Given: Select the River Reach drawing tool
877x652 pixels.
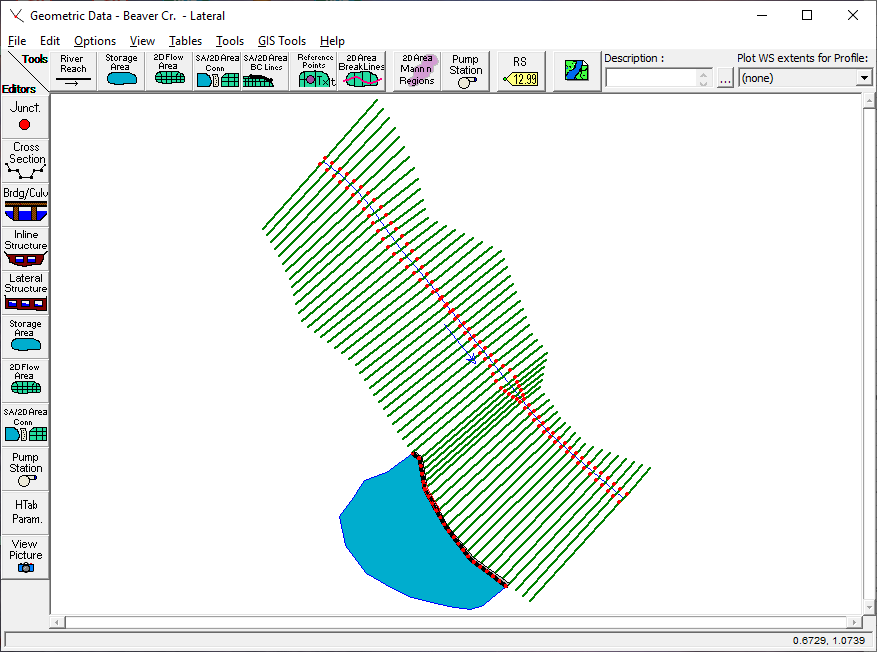Looking at the screenshot, I should [x=73, y=71].
